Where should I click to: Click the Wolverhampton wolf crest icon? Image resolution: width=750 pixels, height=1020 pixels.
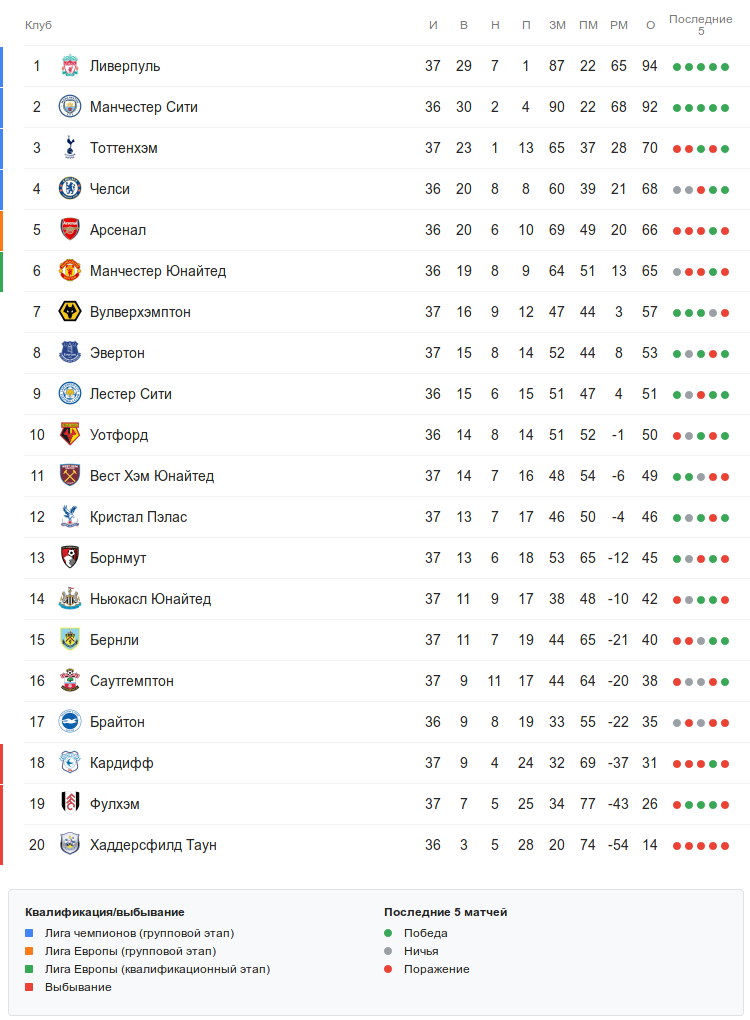point(69,312)
